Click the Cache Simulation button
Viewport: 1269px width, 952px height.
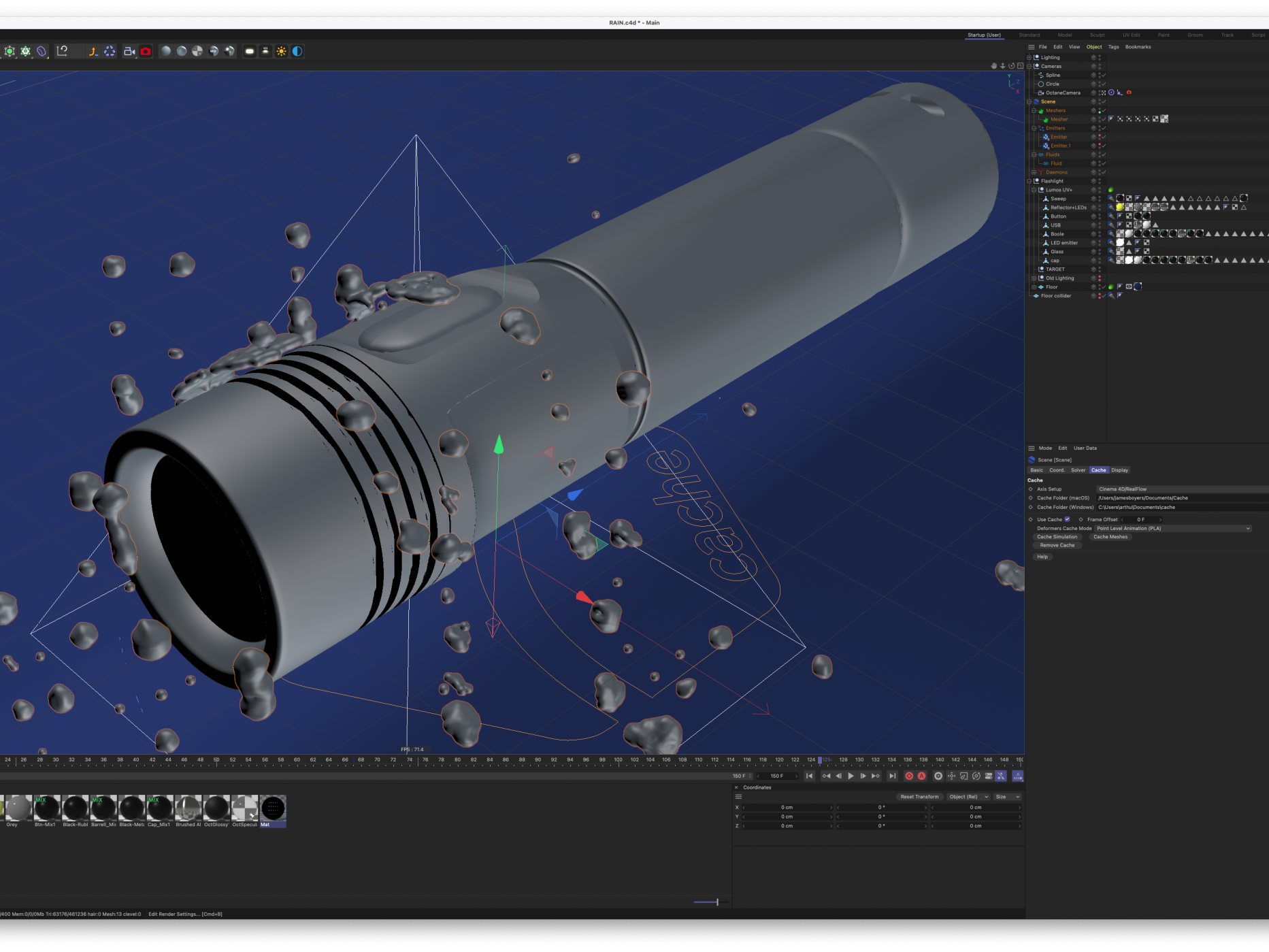click(x=1057, y=537)
